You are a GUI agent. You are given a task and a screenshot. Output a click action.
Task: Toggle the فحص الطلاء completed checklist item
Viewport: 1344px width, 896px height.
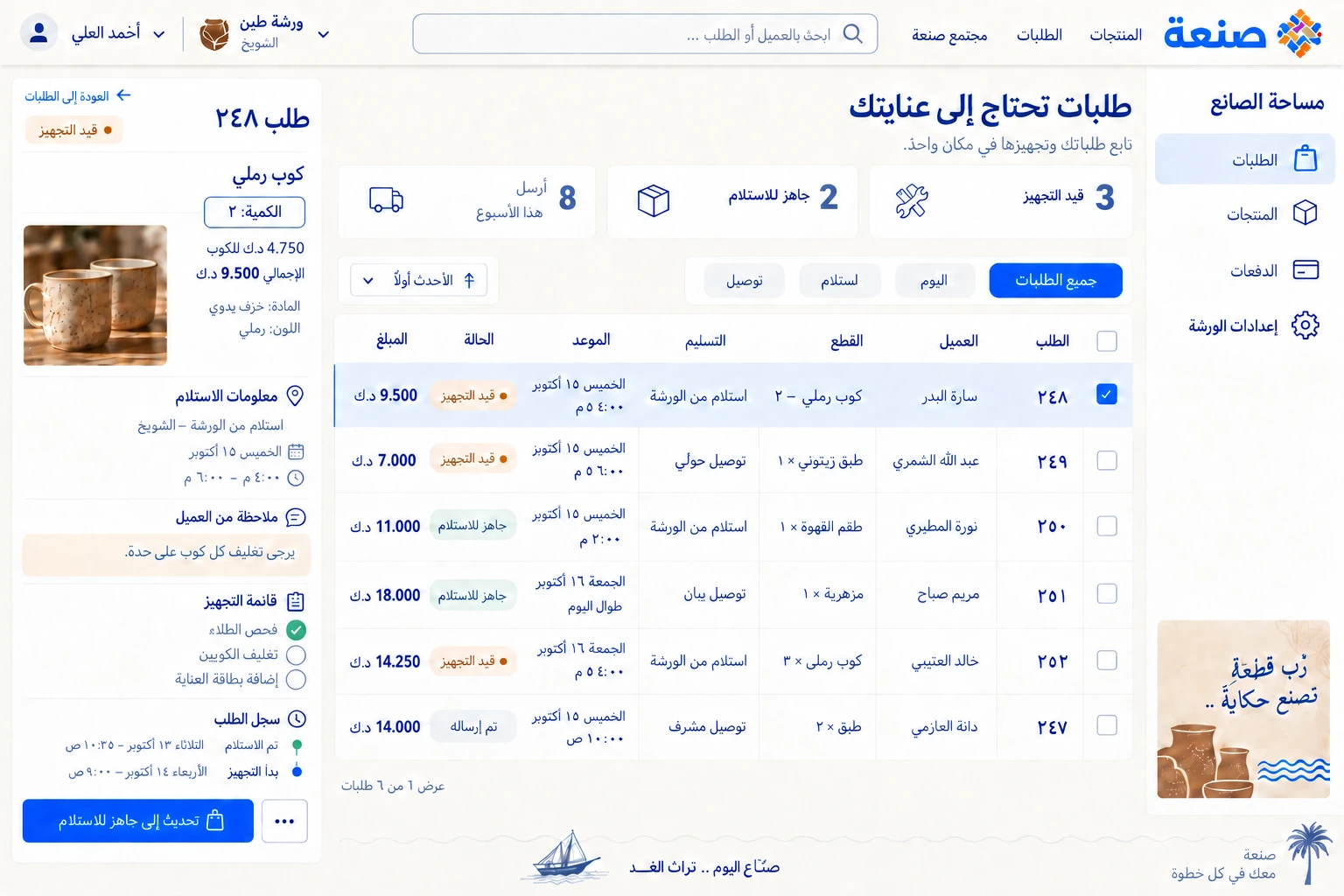click(x=297, y=629)
